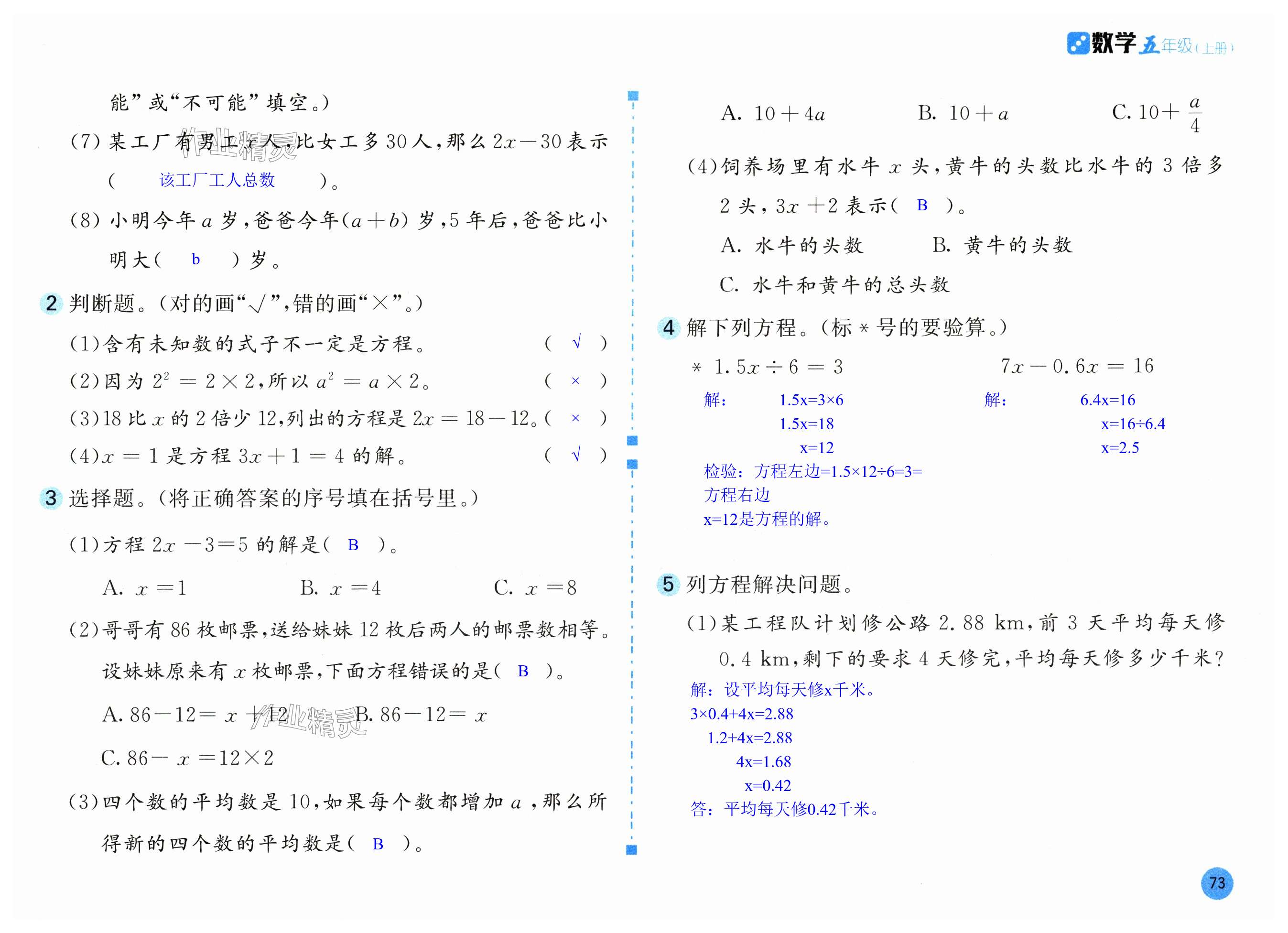This screenshot has height=933, width=1288.
Task: Click question (7) text 某工厂有男工
Action: click(339, 141)
